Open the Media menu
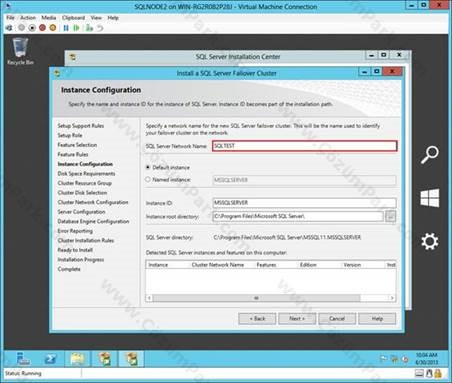The height and width of the screenshot is (383, 452). click(x=49, y=18)
